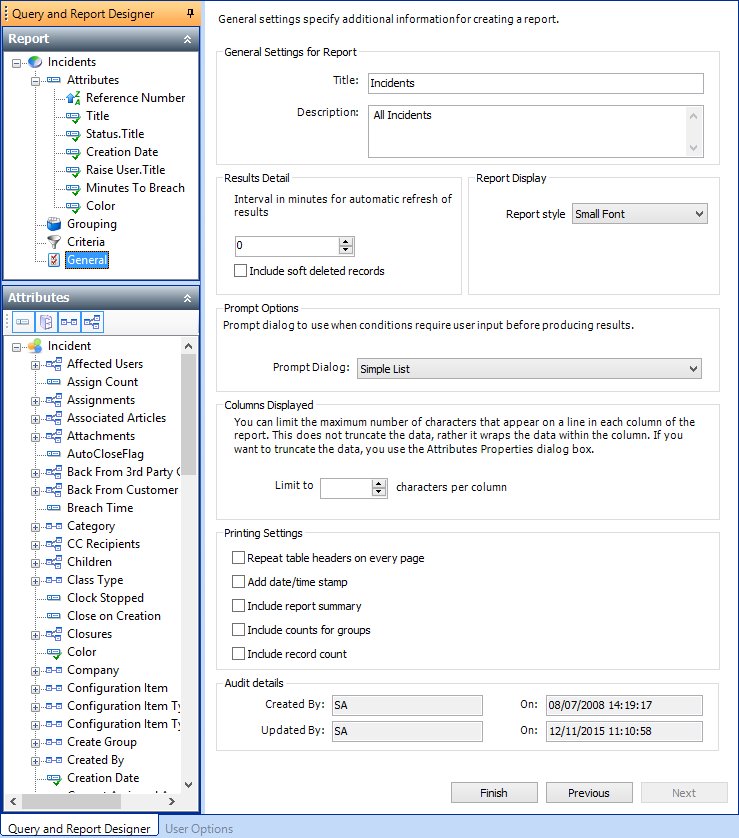
Task: Click the Affected Users collection icon
Action: [54, 364]
